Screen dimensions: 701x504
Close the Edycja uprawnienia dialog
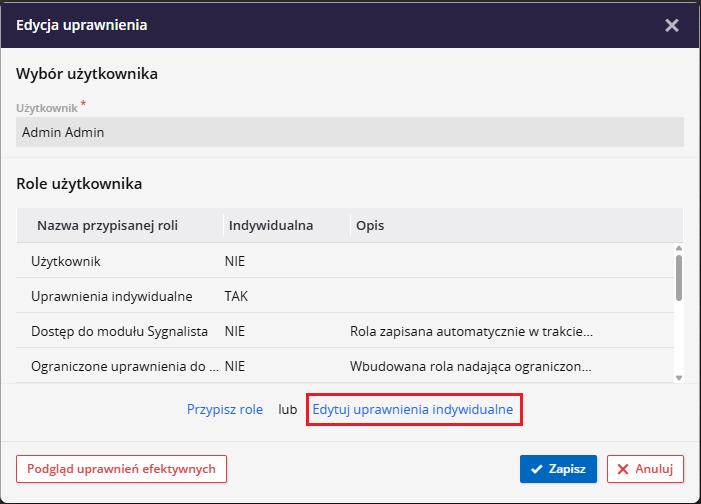[672, 25]
